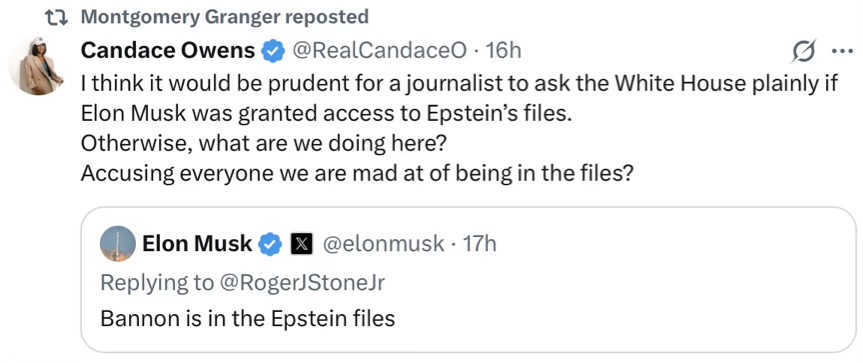The height and width of the screenshot is (363, 863).
Task: Open the three-dot more options menu
Action: (840, 52)
